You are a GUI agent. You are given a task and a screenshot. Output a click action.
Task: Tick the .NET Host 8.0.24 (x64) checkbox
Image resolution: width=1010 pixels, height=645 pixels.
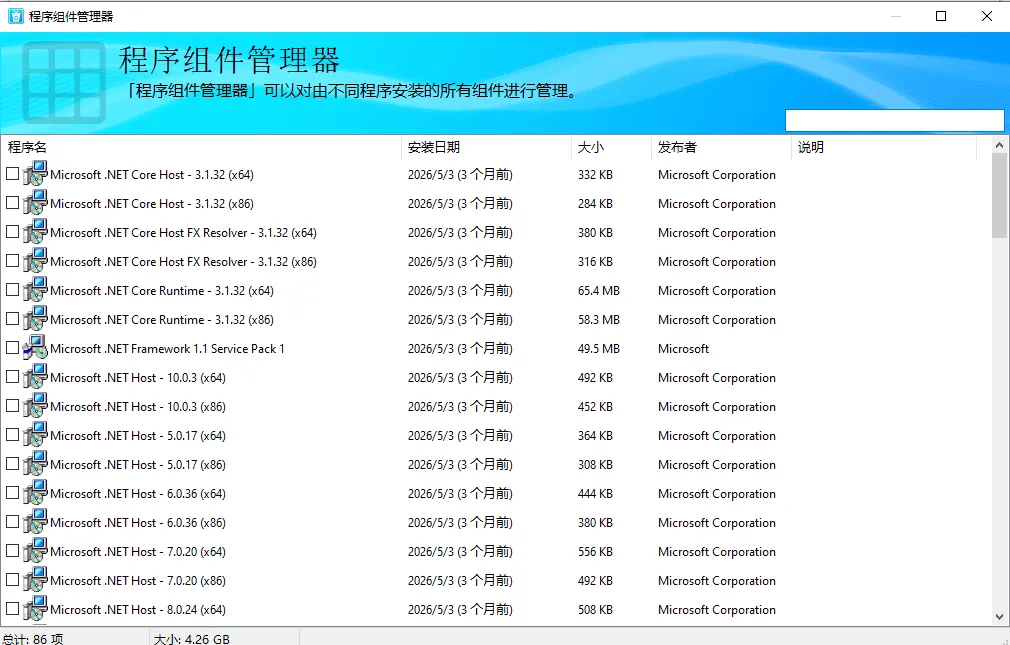click(12, 609)
